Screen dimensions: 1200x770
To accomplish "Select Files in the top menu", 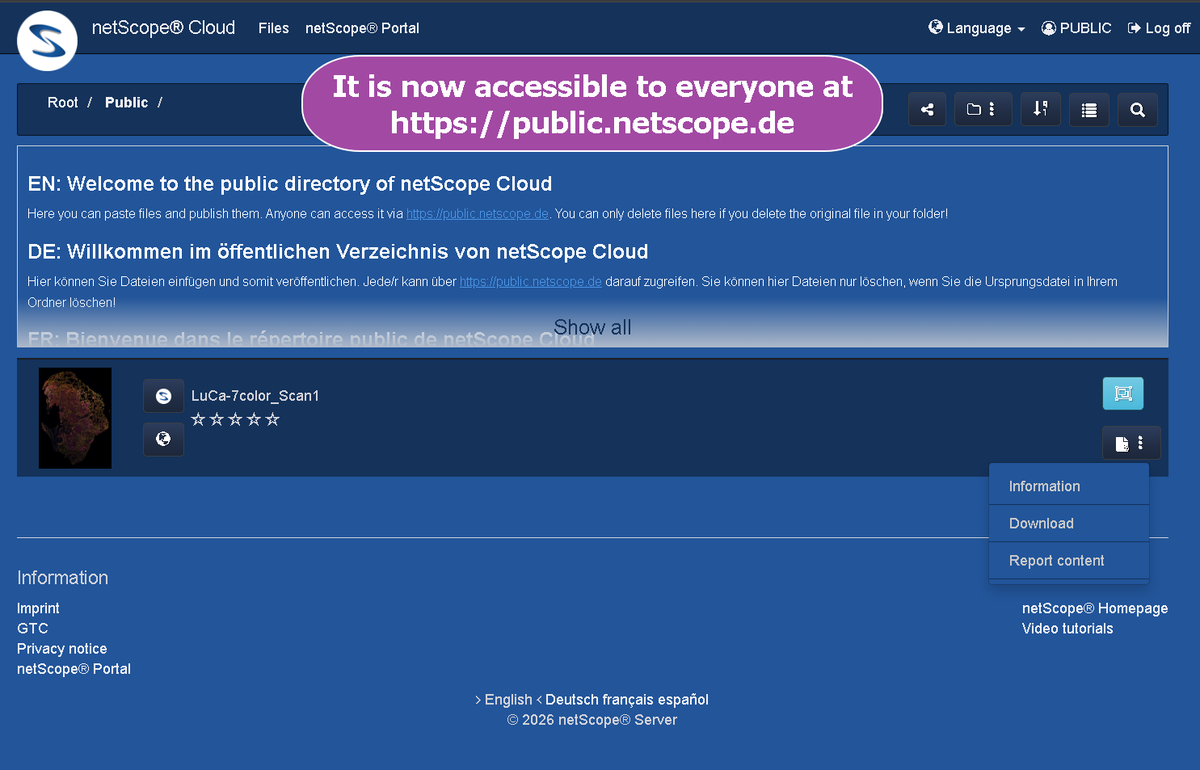I will pos(273,28).
